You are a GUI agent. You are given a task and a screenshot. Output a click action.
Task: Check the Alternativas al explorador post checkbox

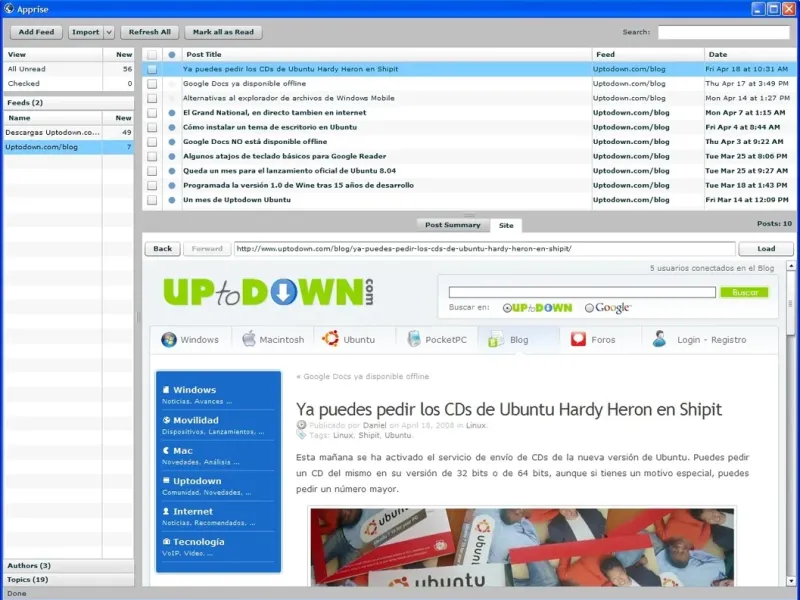[152, 98]
